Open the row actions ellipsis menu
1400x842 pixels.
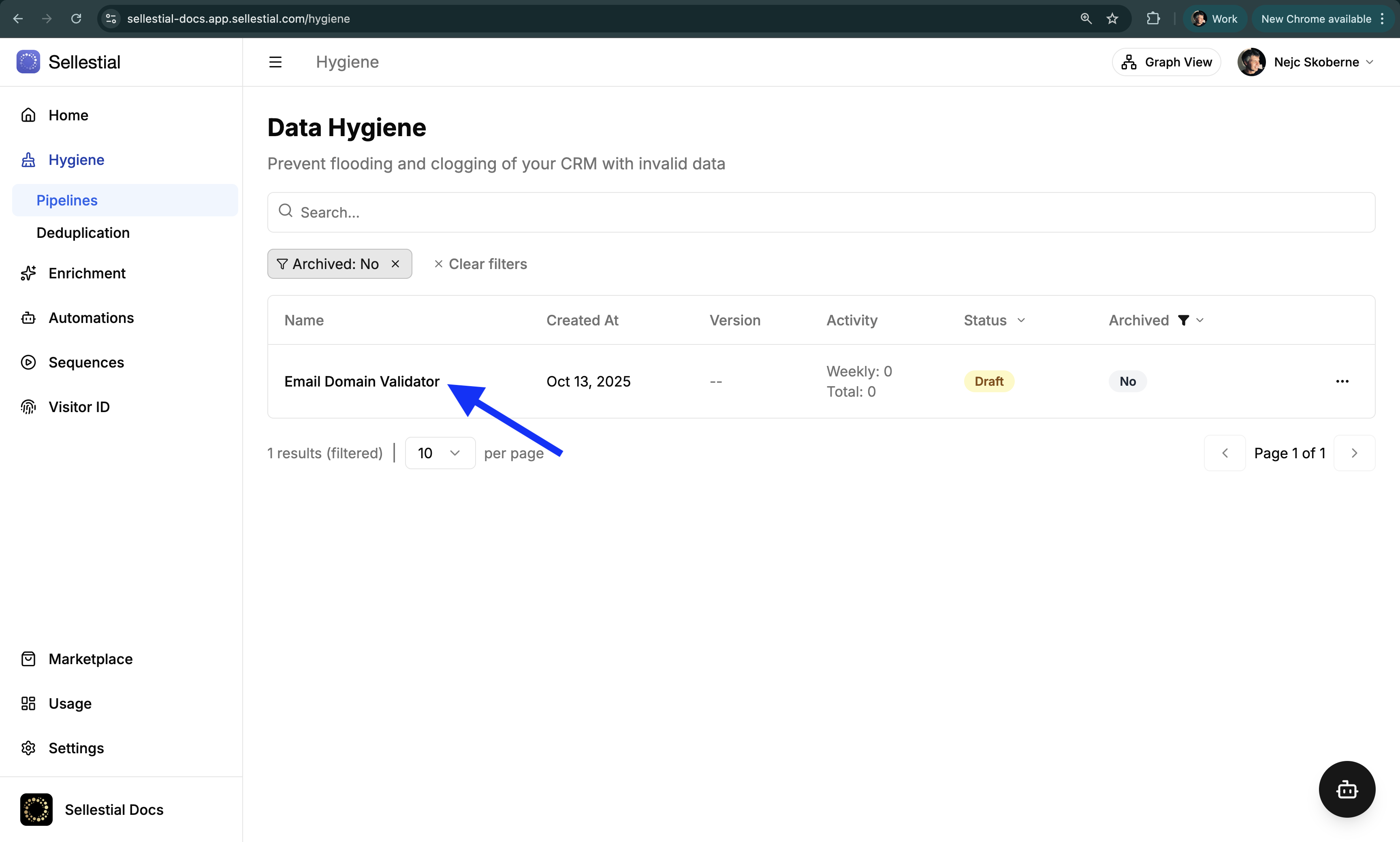point(1343,381)
